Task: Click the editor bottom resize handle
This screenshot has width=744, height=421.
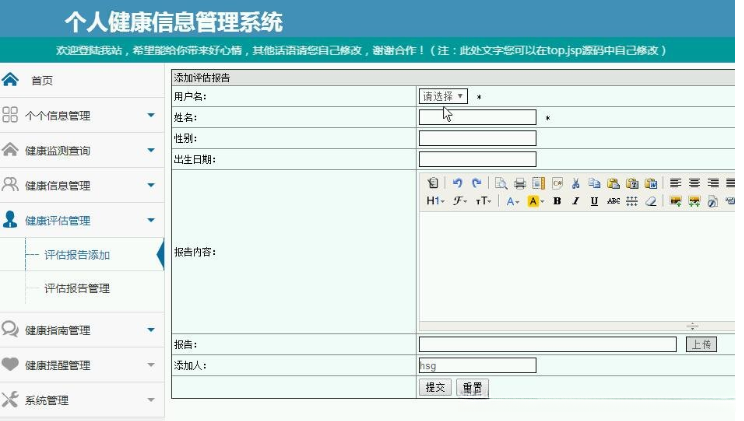Action: (x=692, y=326)
